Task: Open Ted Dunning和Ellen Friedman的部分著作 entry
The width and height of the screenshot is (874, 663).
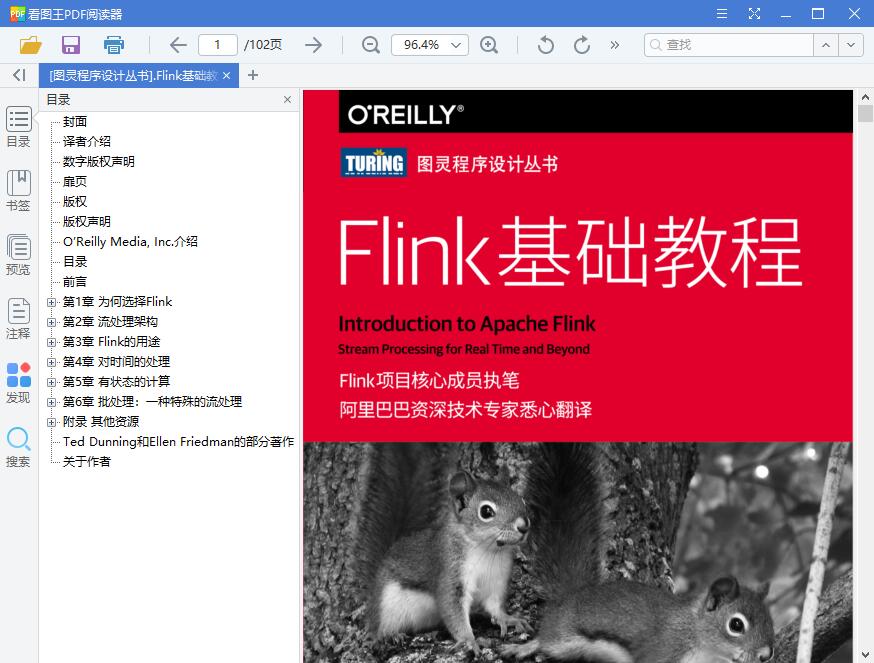Action: point(178,442)
